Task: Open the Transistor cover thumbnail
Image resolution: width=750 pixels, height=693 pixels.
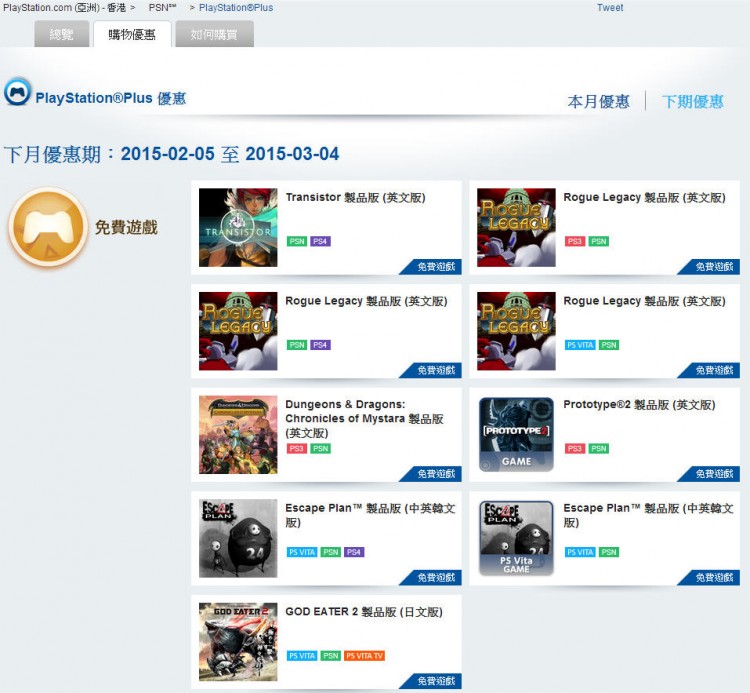Action: click(x=238, y=227)
